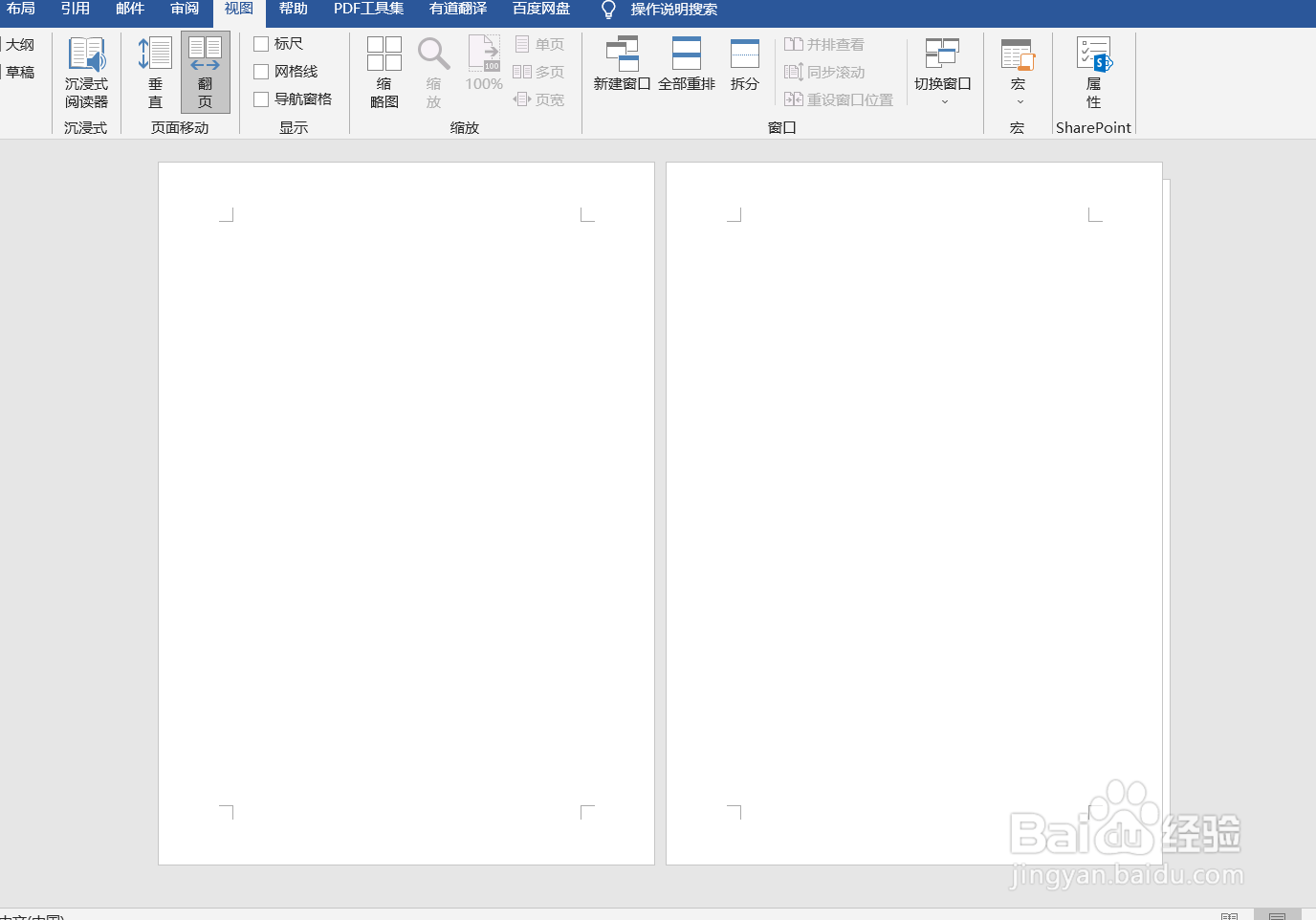Click synchronous scrolling (同步滚动)

click(x=824, y=72)
